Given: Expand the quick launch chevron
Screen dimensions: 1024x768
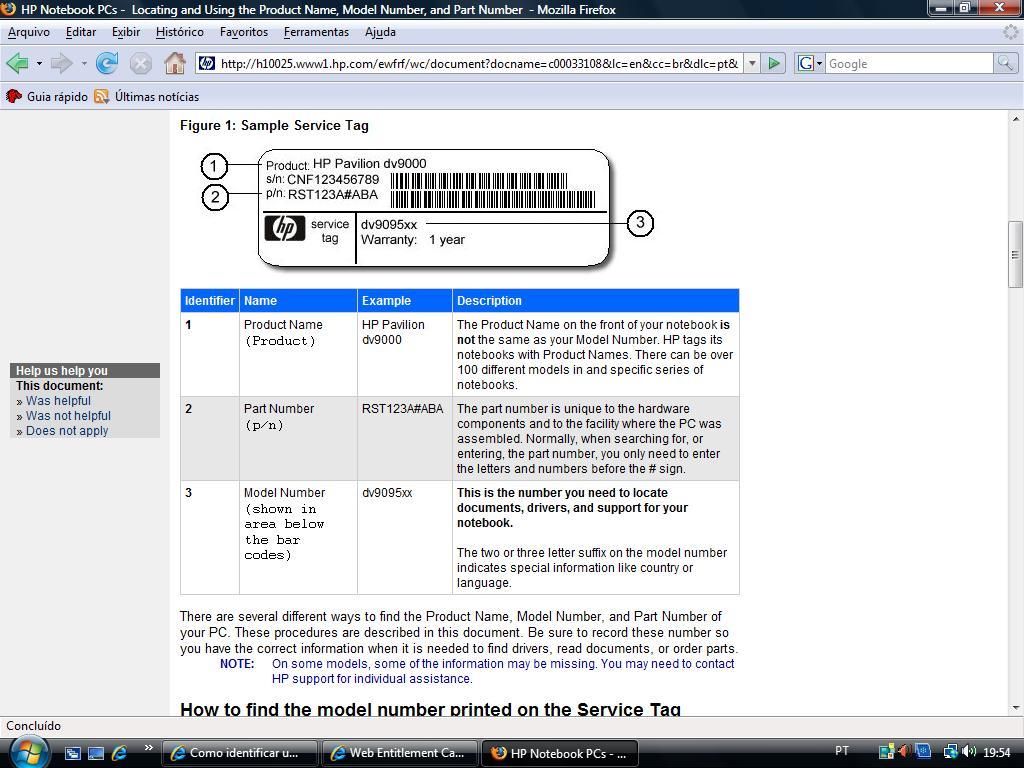Looking at the screenshot, I should pyautogui.click(x=148, y=748).
